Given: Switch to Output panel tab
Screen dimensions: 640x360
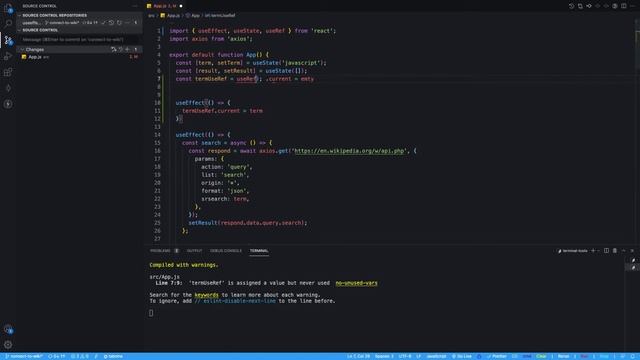Looking at the screenshot, I should 194,251.
